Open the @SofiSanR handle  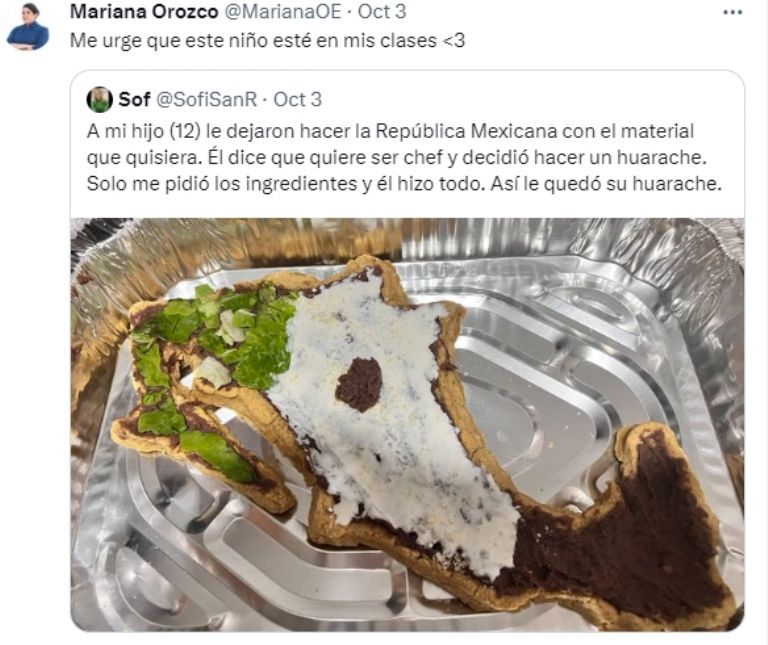coord(206,99)
